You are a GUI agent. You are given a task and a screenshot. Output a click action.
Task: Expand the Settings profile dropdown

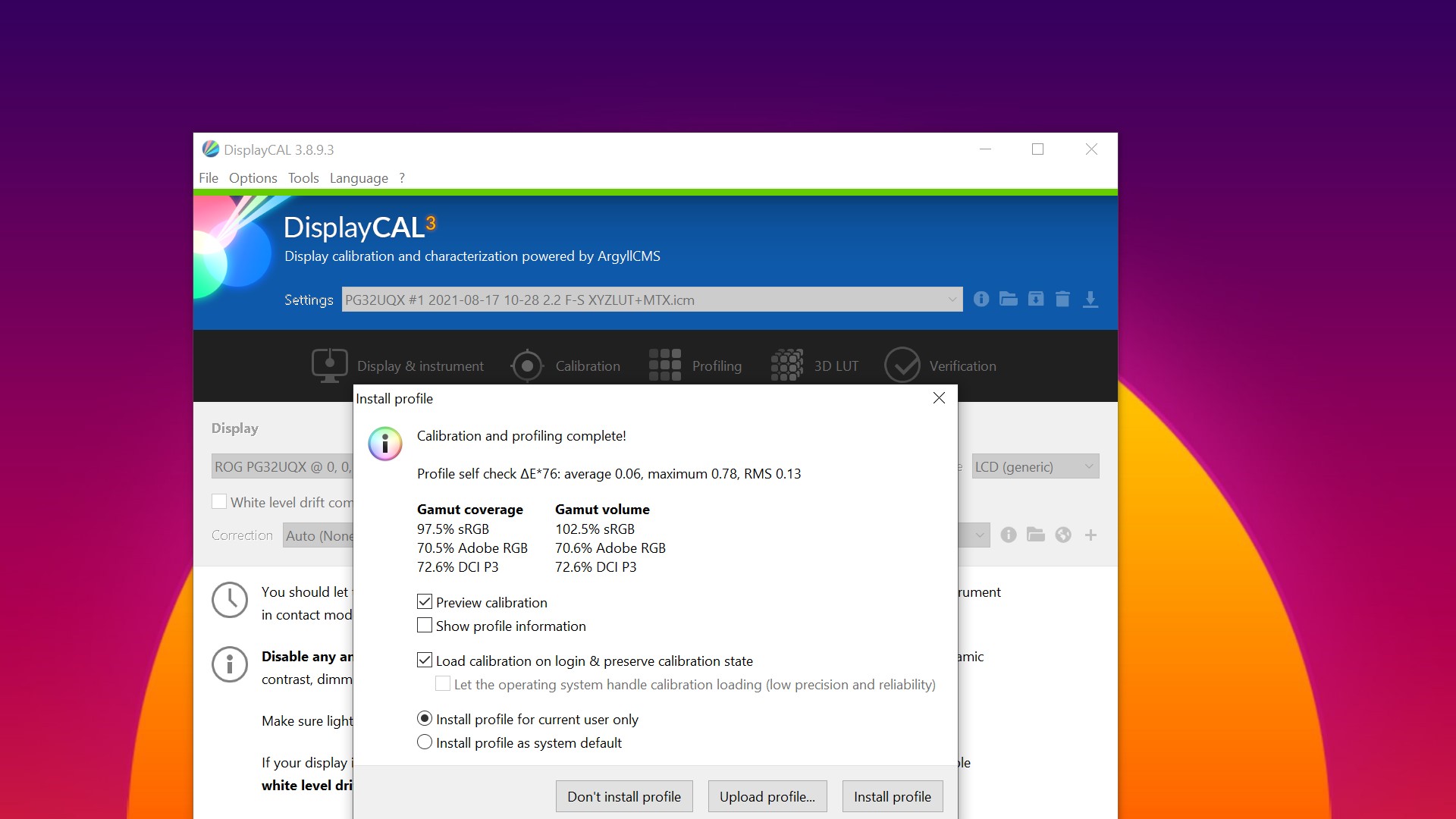click(x=952, y=300)
